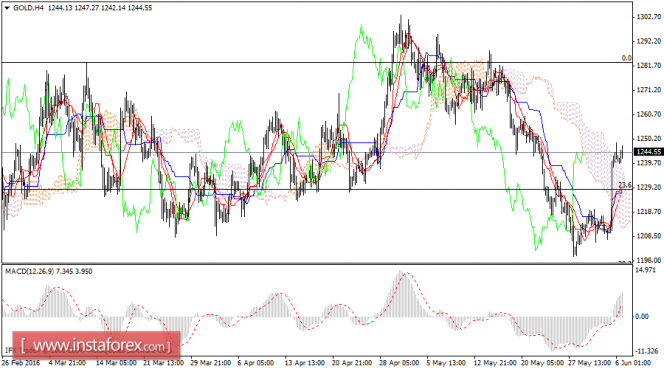The image size is (664, 369).
Task: Click the 1198.00 price axis label
Action: 648,261
